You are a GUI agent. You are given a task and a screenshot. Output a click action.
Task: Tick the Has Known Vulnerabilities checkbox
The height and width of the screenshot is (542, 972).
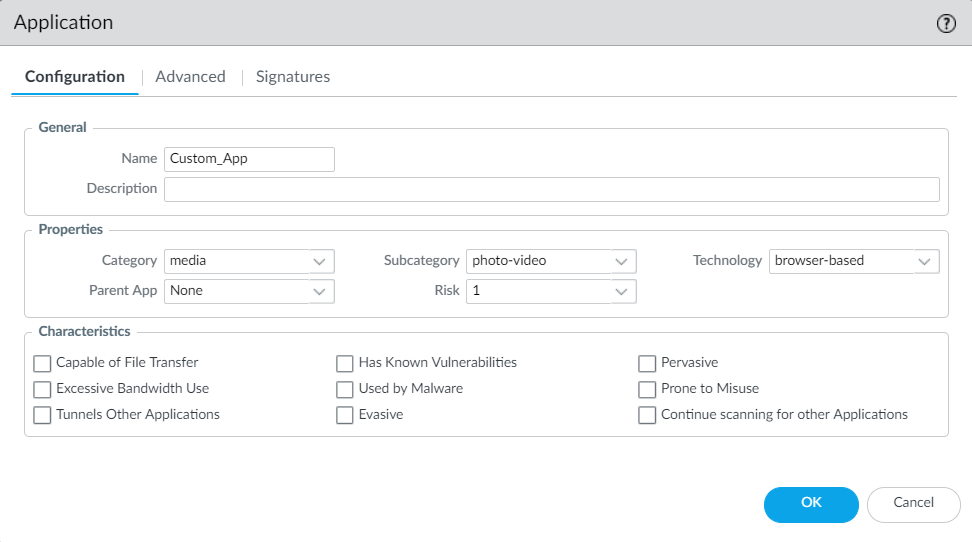[x=345, y=363]
